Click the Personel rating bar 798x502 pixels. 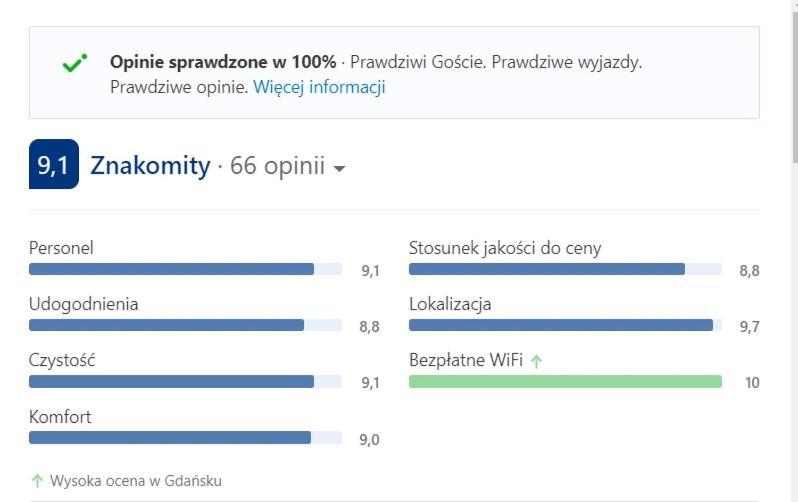click(185, 269)
